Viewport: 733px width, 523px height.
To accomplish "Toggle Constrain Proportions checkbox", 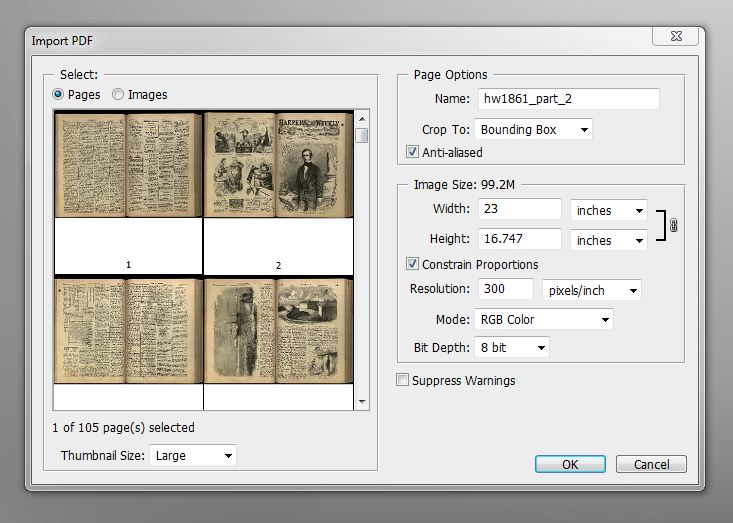I will (x=412, y=264).
